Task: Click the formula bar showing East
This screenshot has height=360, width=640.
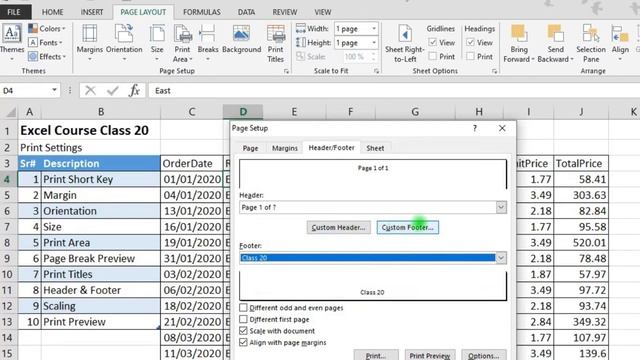Action: pyautogui.click(x=394, y=90)
